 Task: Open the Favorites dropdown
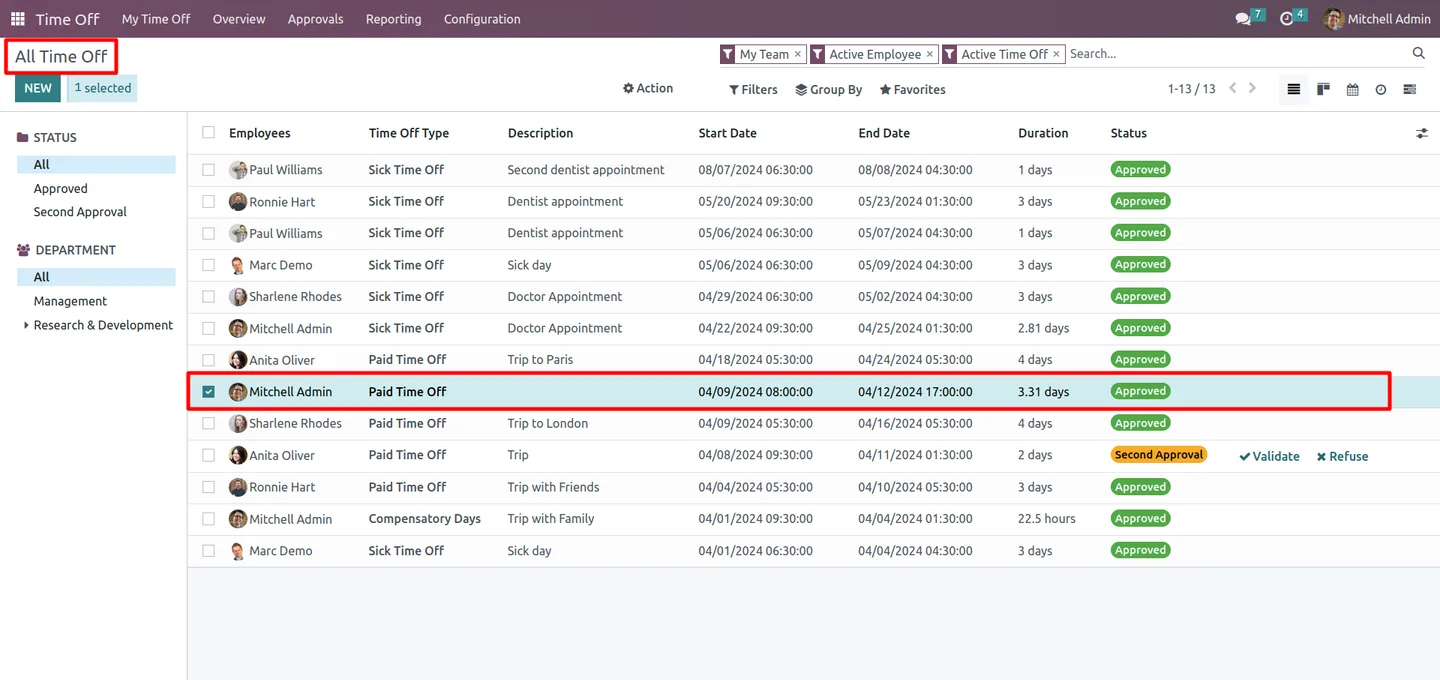pos(913,90)
